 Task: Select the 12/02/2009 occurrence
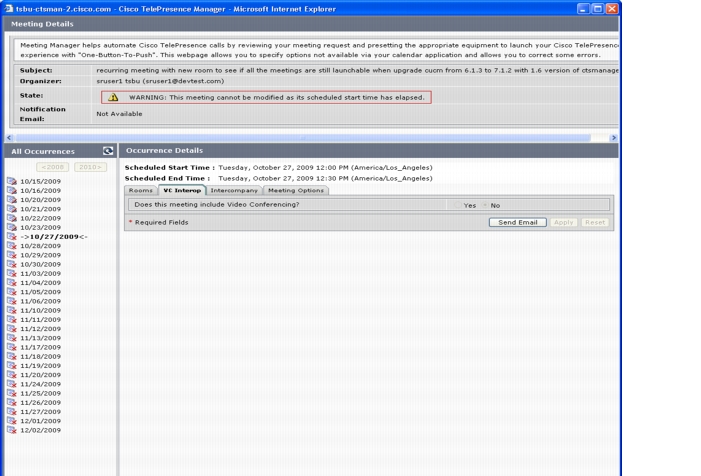(x=40, y=430)
